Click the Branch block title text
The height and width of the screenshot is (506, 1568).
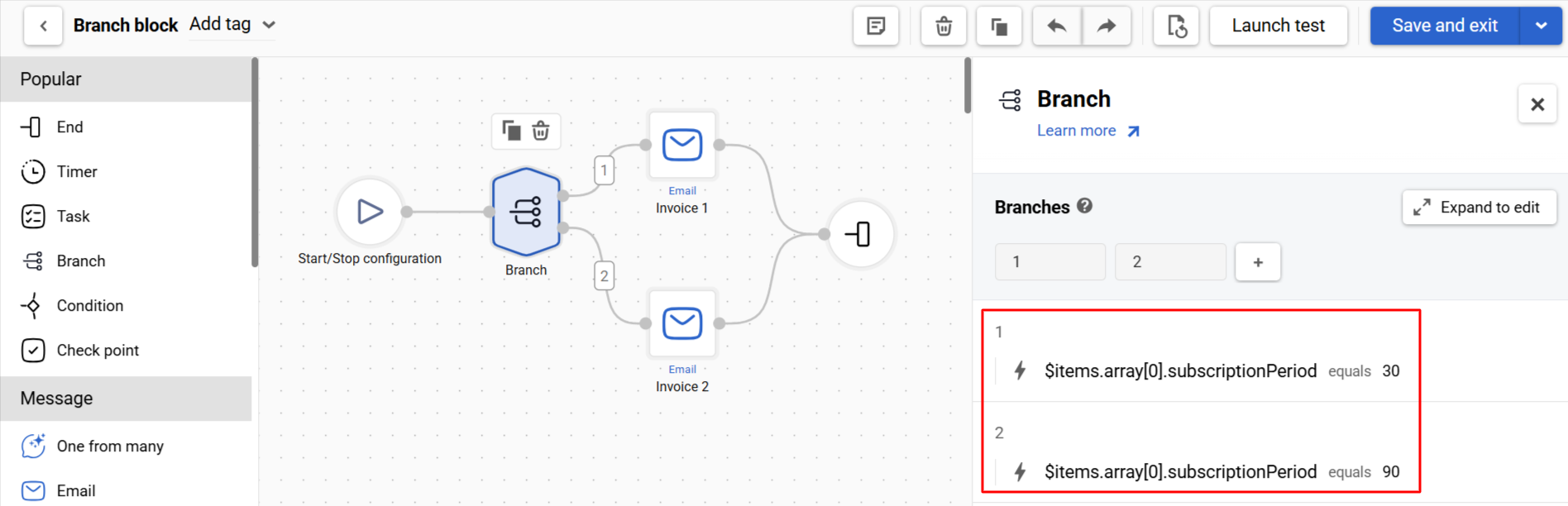point(126,26)
